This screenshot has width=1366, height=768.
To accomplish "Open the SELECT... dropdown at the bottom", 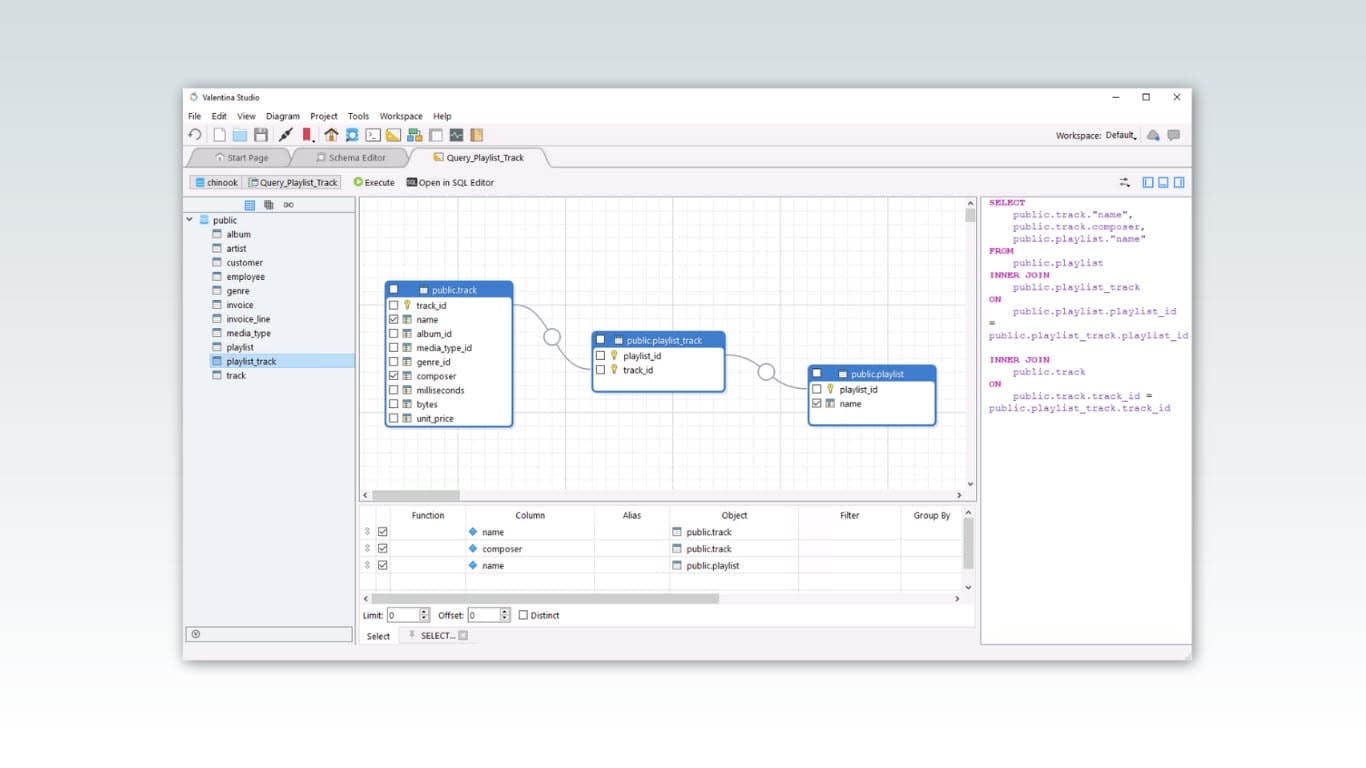I will click(437, 635).
